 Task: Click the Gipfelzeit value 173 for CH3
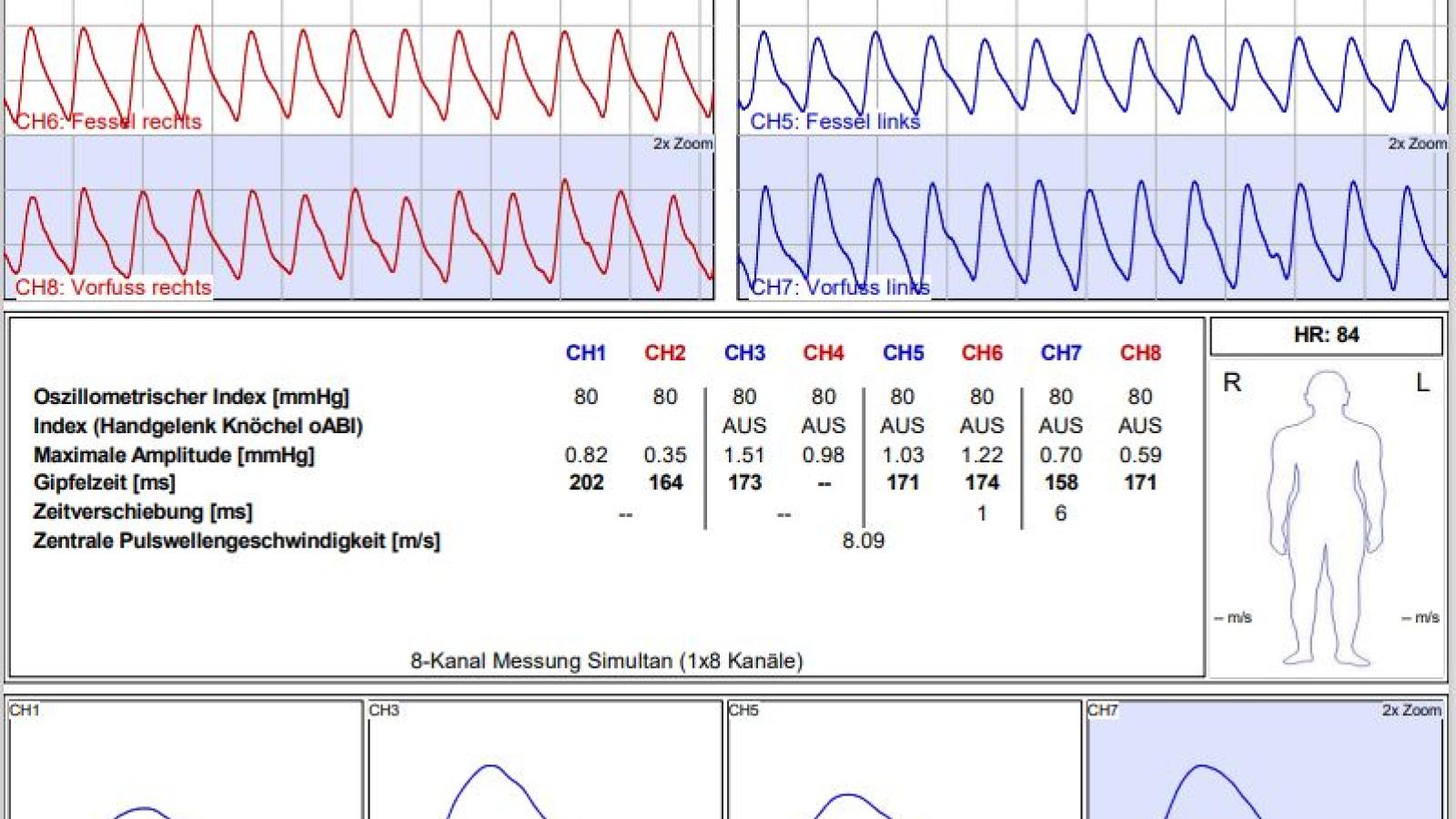click(x=744, y=482)
